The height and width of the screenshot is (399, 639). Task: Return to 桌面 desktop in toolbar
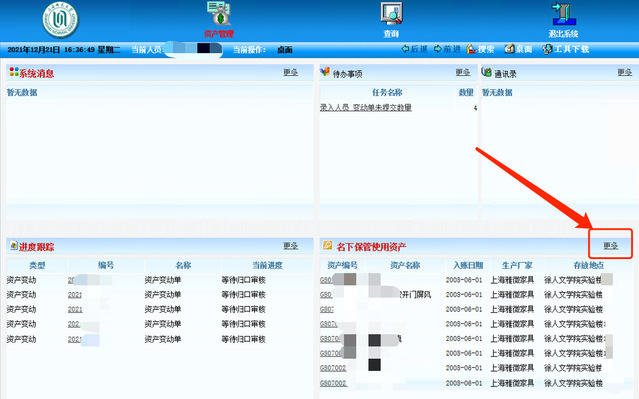pyautogui.click(x=518, y=49)
